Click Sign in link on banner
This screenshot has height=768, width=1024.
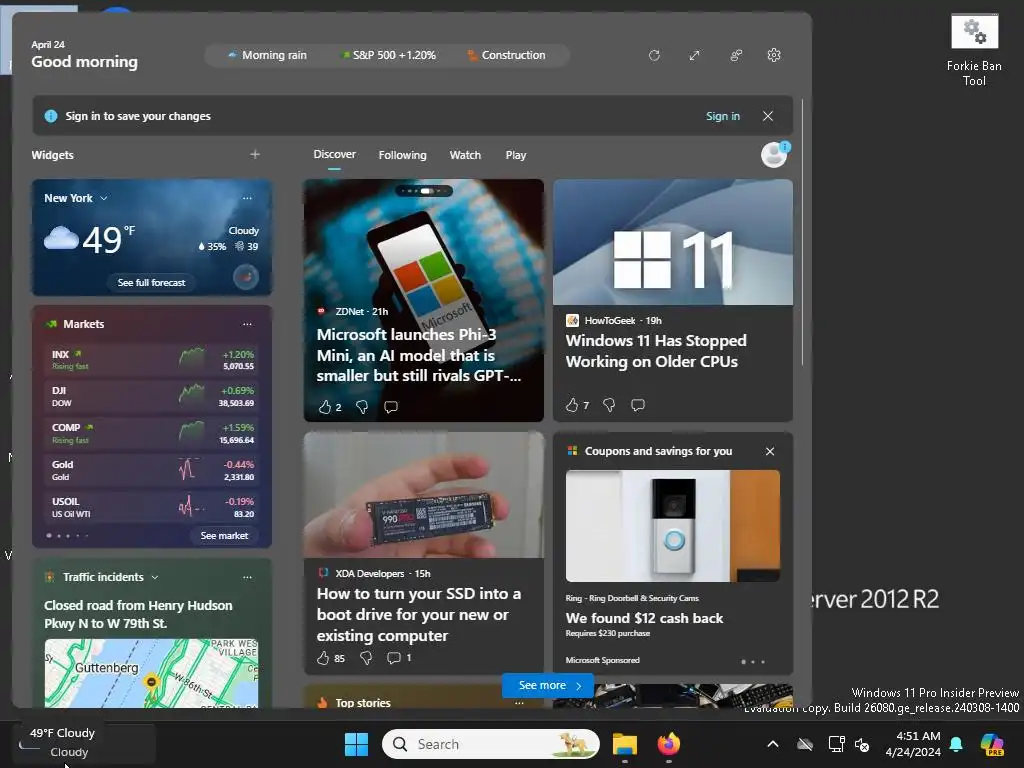[x=722, y=116]
